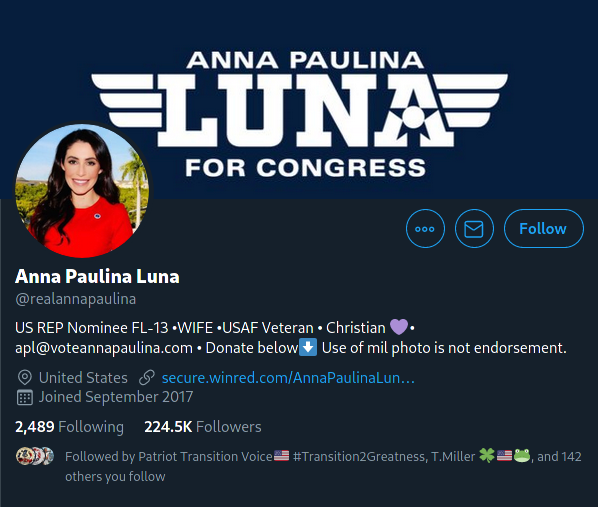Click the Anna Paulina Luna display name
This screenshot has height=507, width=598.
(97, 276)
